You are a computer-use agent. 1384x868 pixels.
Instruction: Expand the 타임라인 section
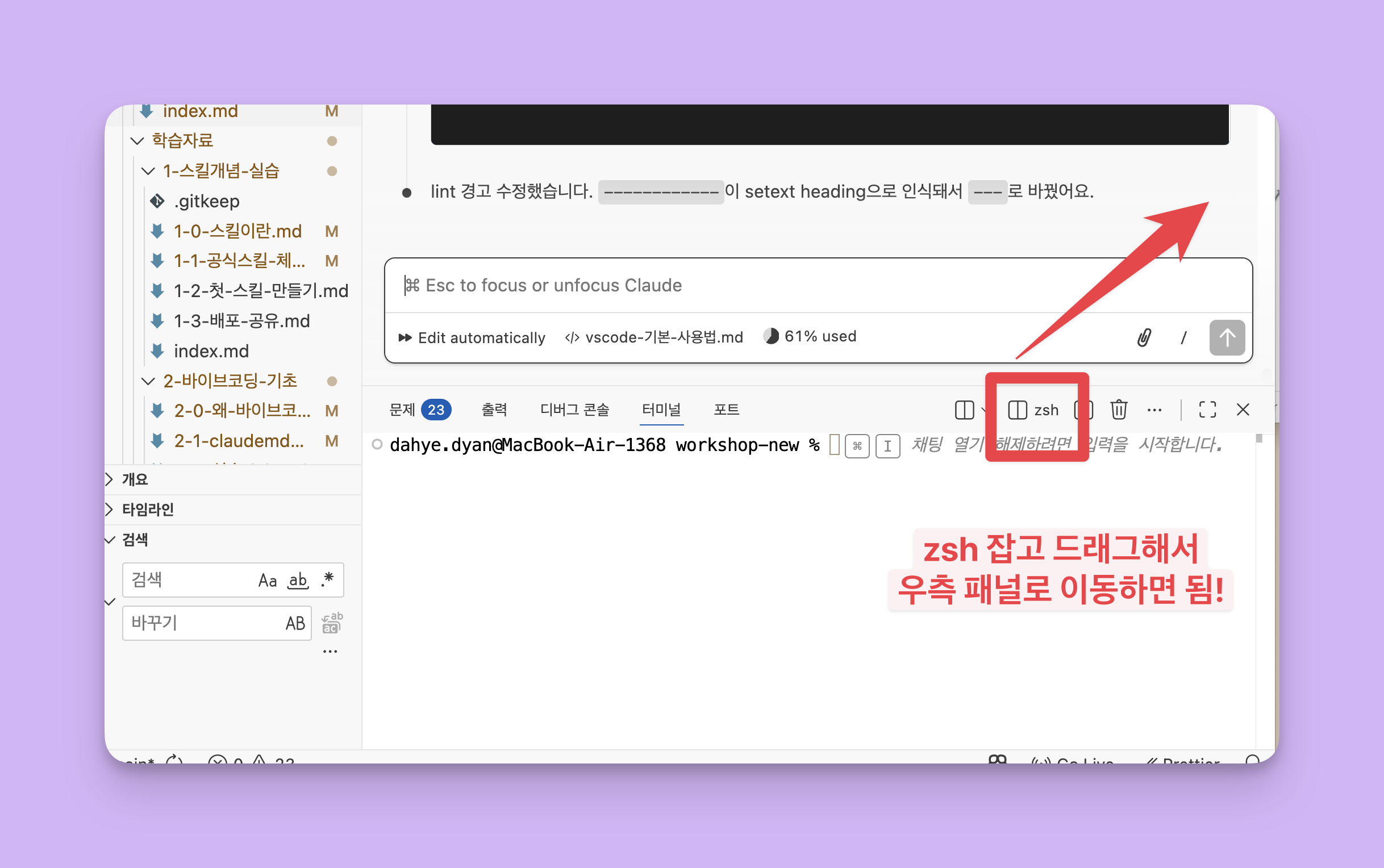pyautogui.click(x=148, y=509)
